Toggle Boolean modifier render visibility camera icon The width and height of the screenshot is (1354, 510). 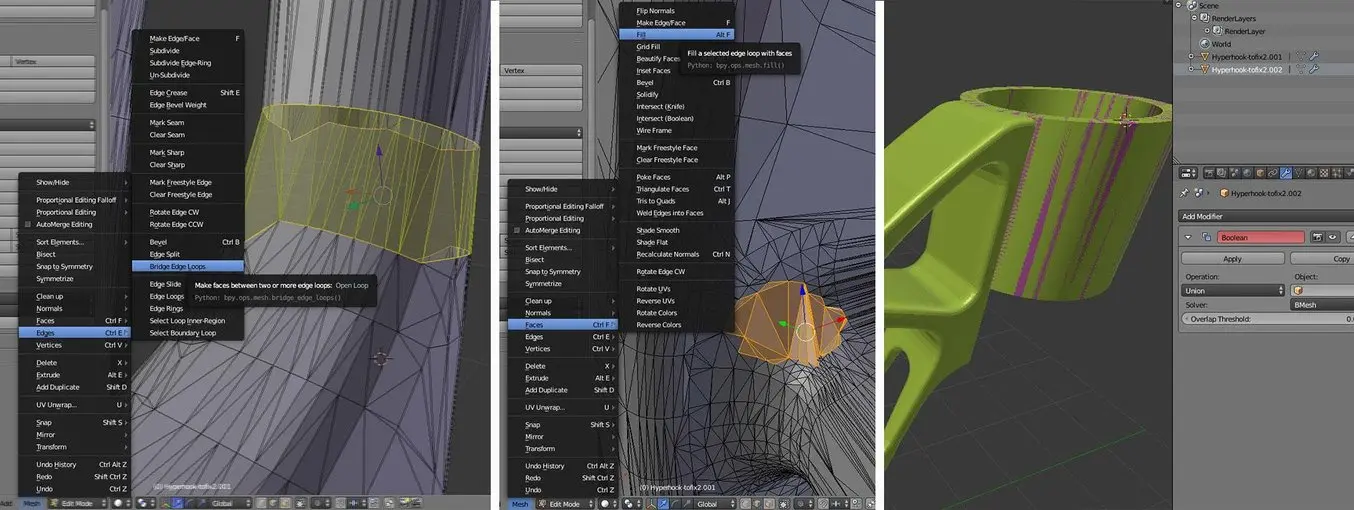[1319, 237]
